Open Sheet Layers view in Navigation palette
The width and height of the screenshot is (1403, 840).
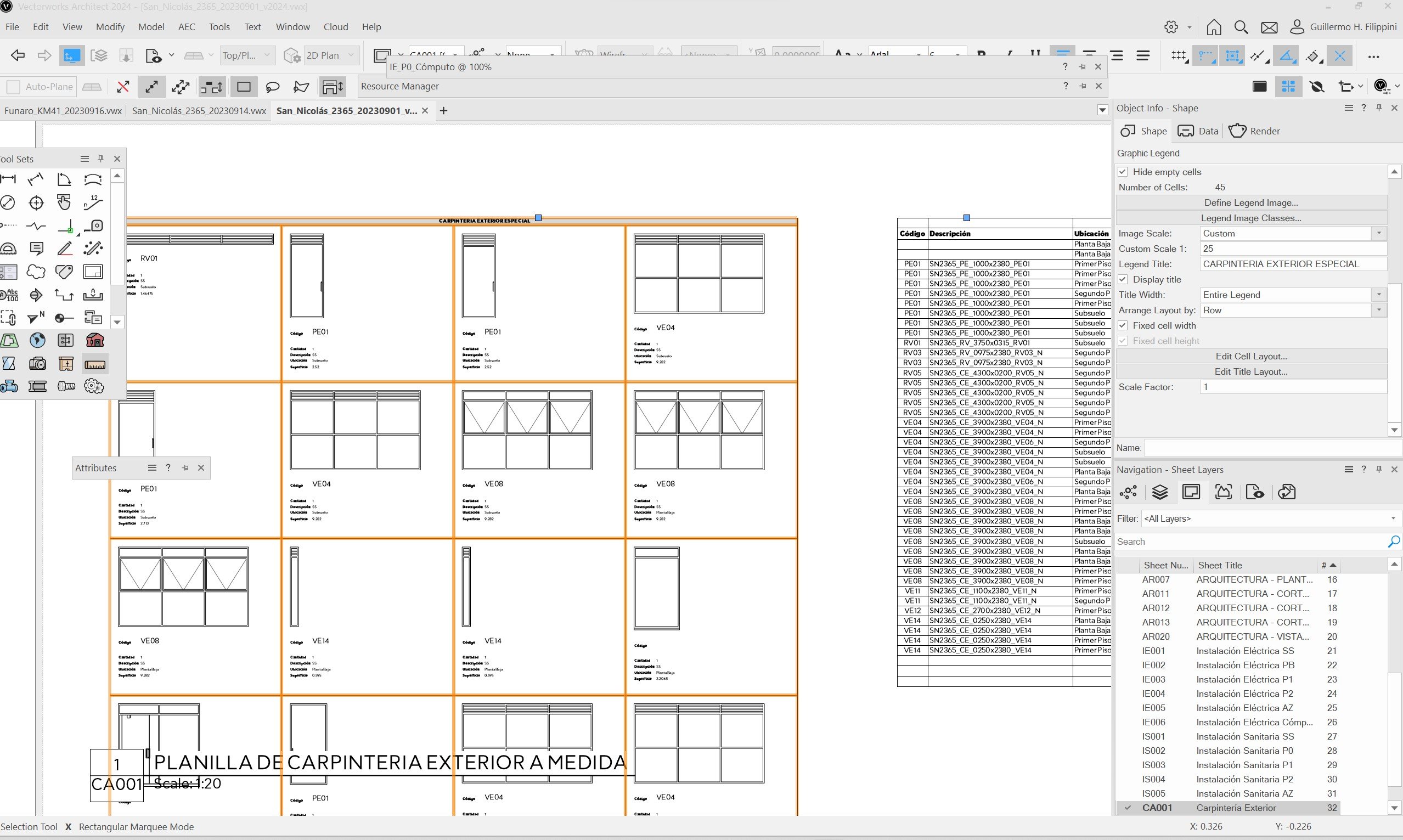click(x=1191, y=491)
